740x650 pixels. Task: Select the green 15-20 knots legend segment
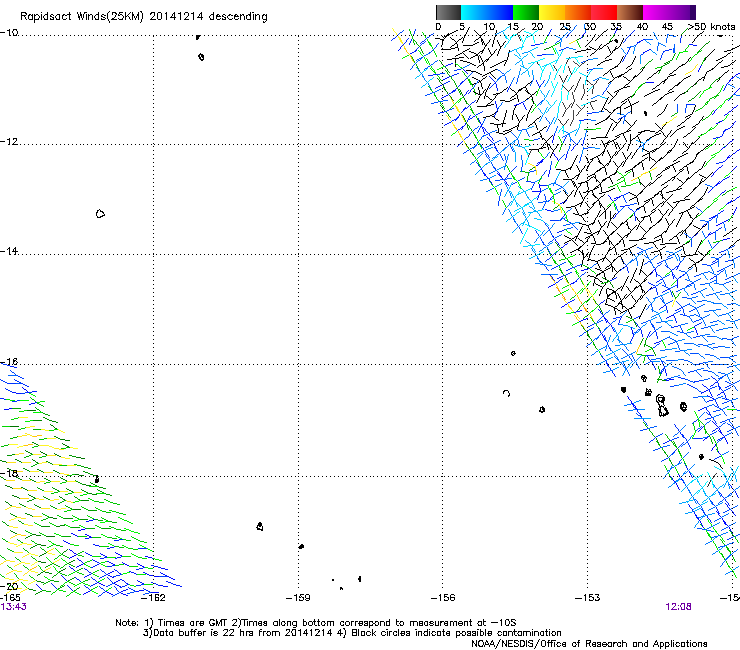(526, 12)
